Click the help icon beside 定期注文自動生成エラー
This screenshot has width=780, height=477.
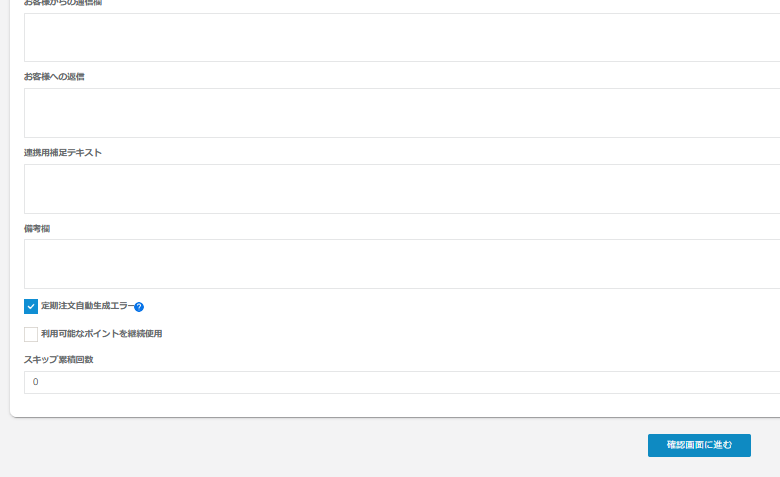coord(139,307)
